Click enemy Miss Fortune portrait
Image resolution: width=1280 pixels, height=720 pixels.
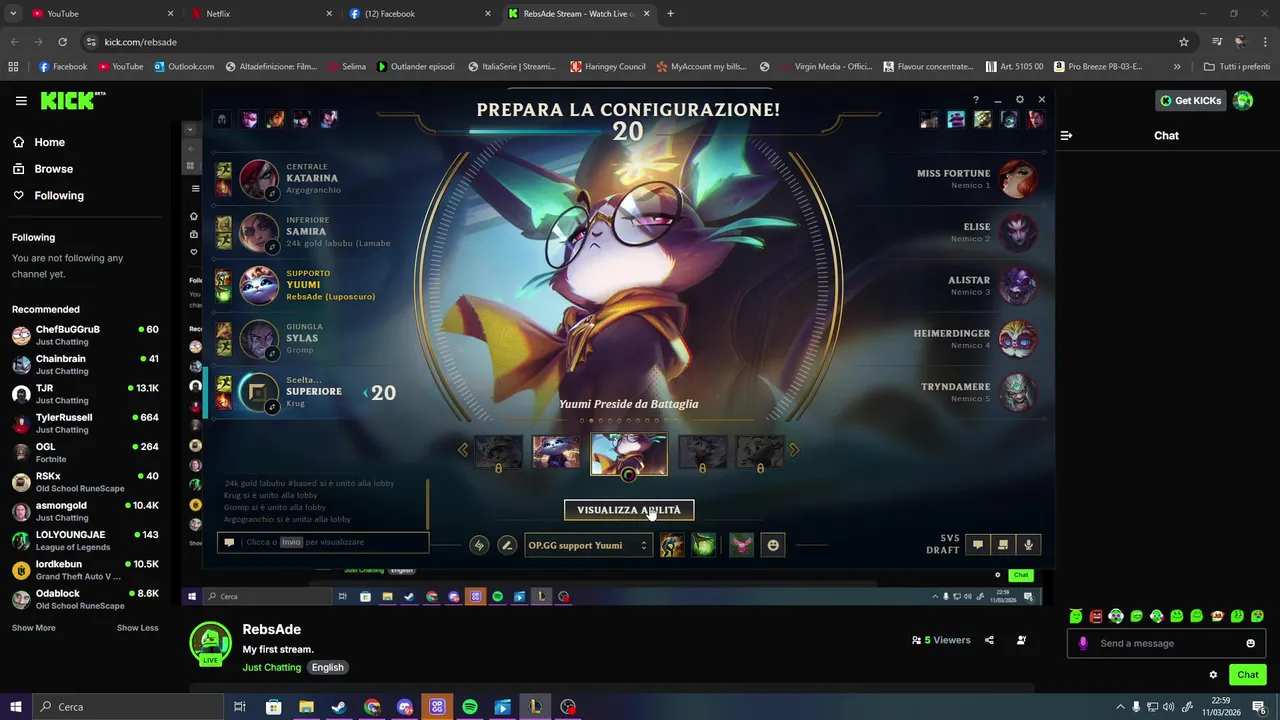(1018, 179)
